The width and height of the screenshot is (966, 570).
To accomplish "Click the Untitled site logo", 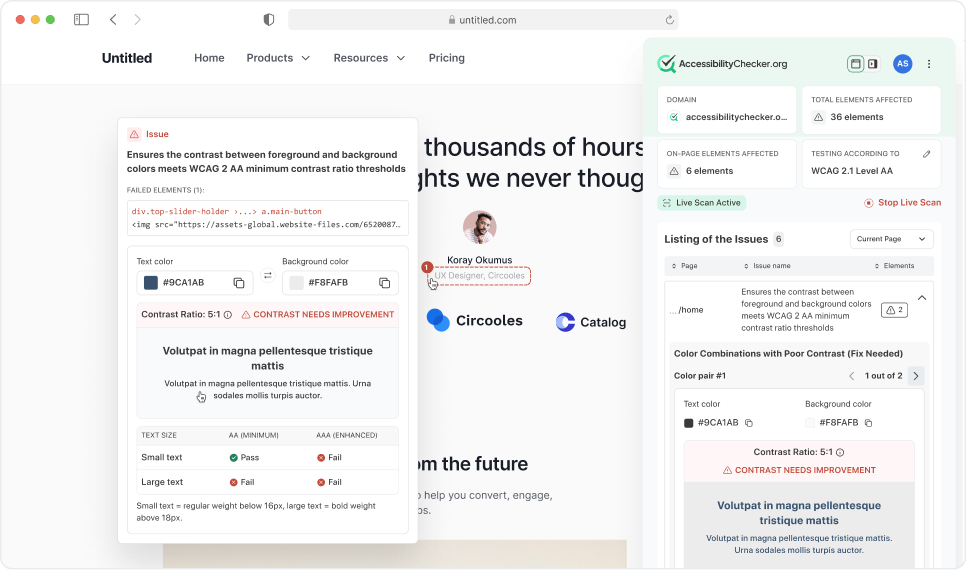I will coord(127,58).
